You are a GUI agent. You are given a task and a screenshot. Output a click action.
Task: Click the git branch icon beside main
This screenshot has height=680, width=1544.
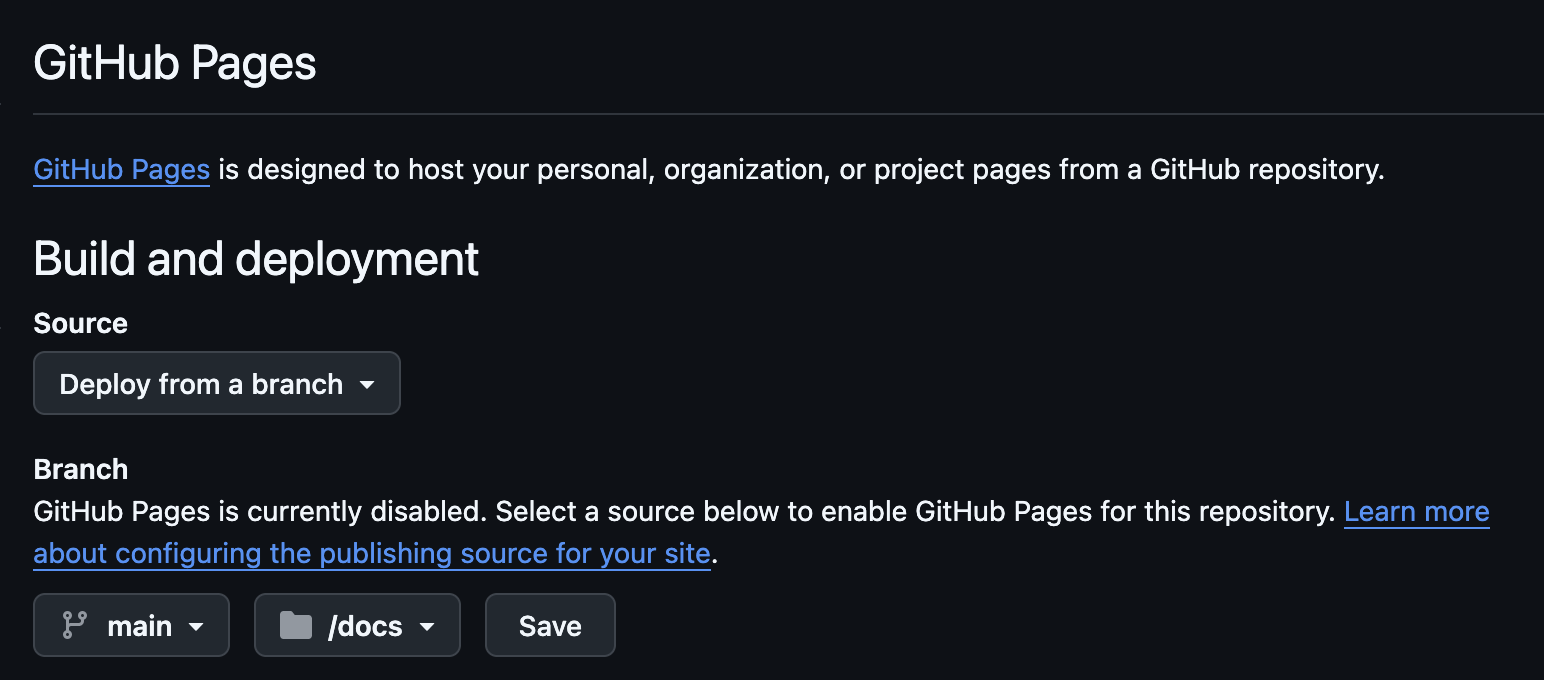click(74, 626)
